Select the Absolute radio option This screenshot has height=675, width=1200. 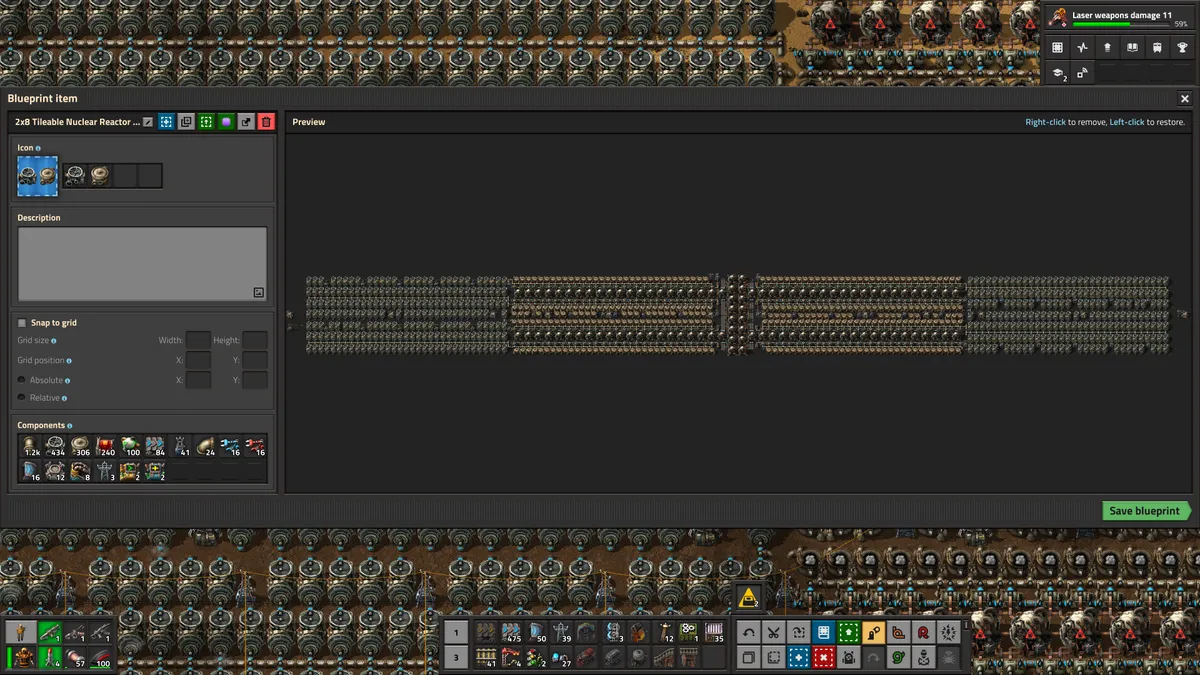(22, 380)
